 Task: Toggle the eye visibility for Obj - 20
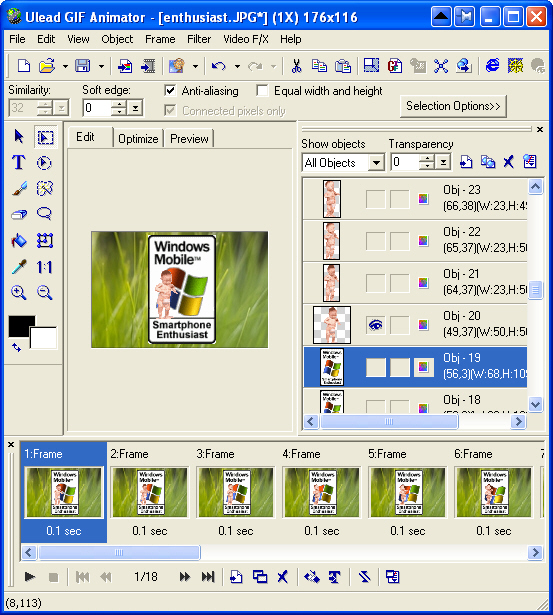pos(376,325)
